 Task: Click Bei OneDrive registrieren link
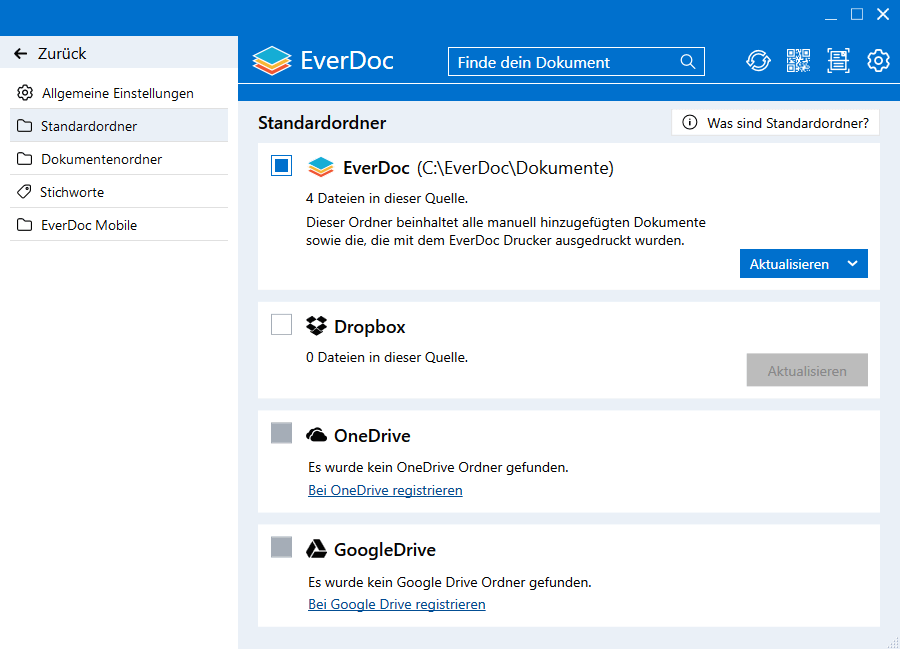(385, 490)
